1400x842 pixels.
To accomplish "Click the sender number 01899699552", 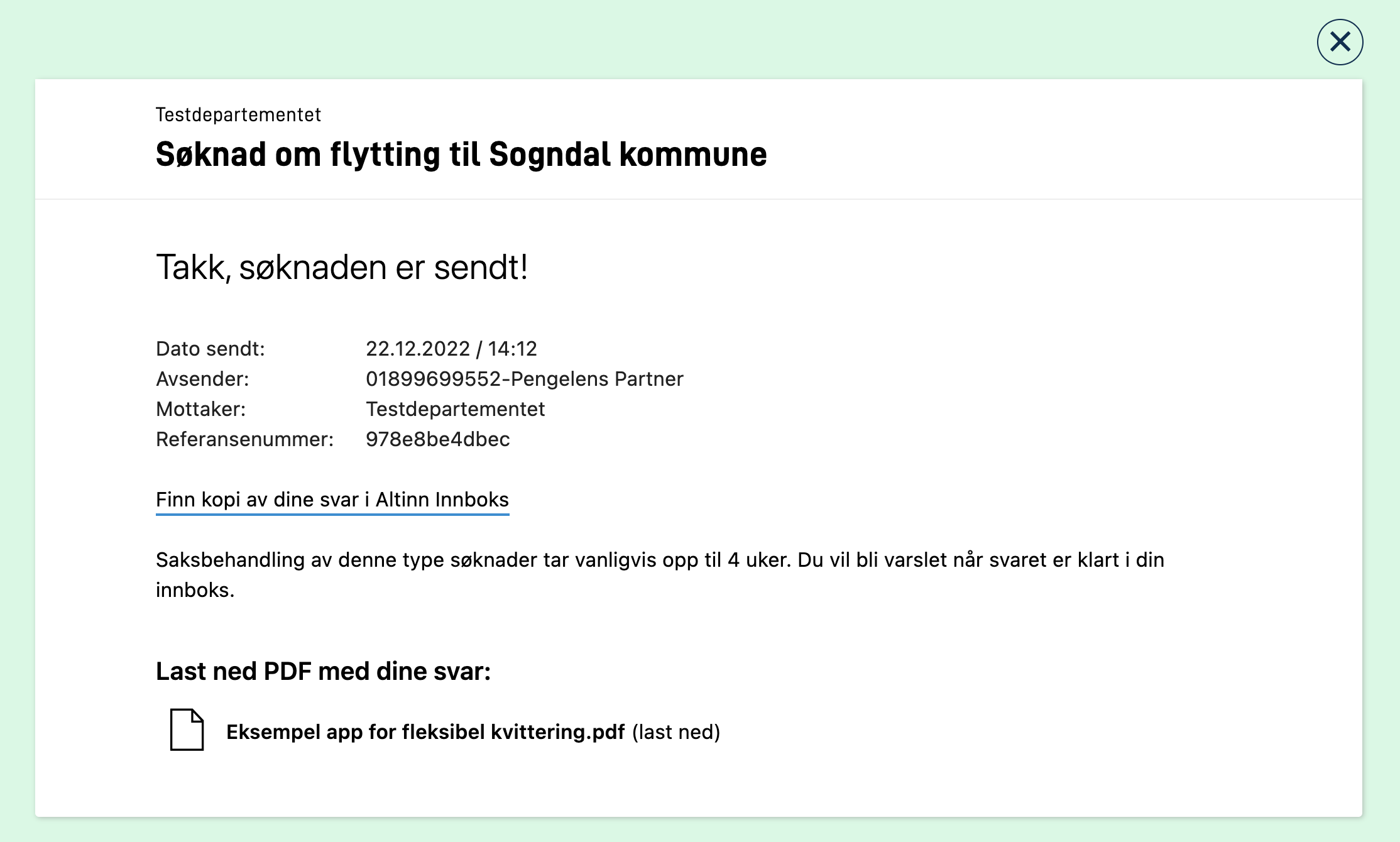I will [433, 379].
